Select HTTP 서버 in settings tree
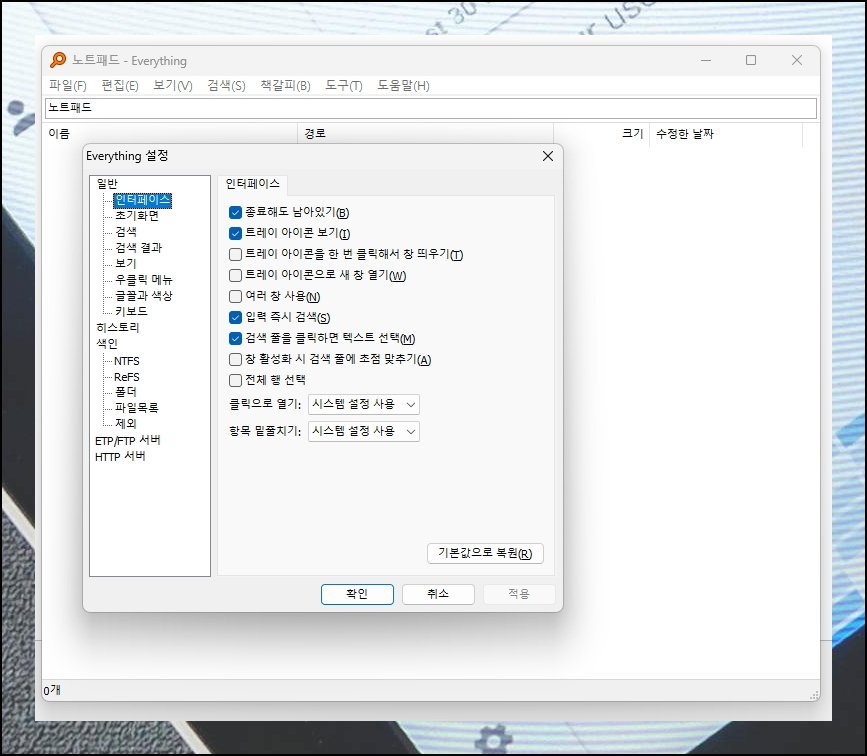The width and height of the screenshot is (867, 756). (120, 457)
